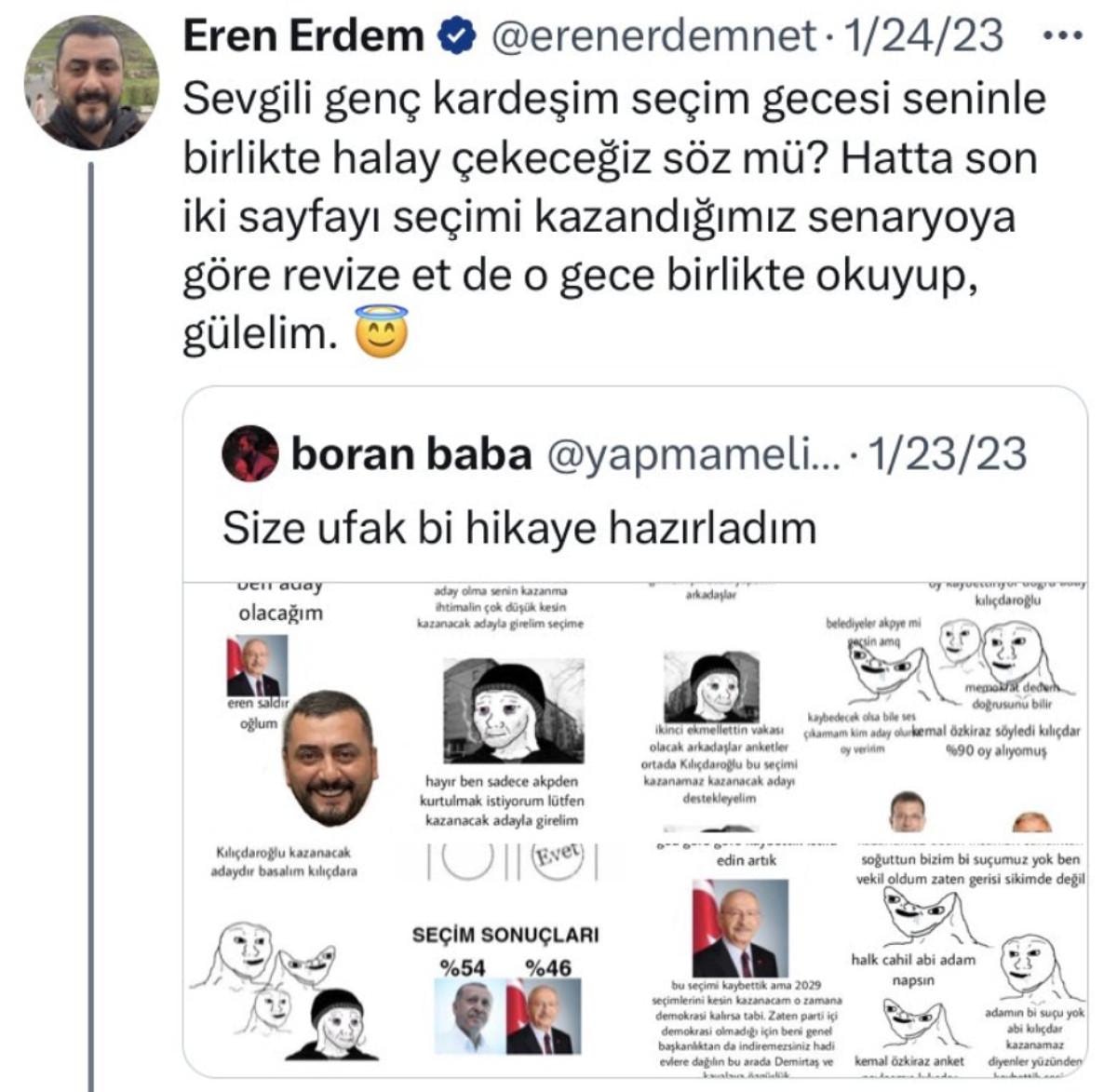
Task: Click the @yapmameli... quoted handle
Action: click(x=688, y=454)
